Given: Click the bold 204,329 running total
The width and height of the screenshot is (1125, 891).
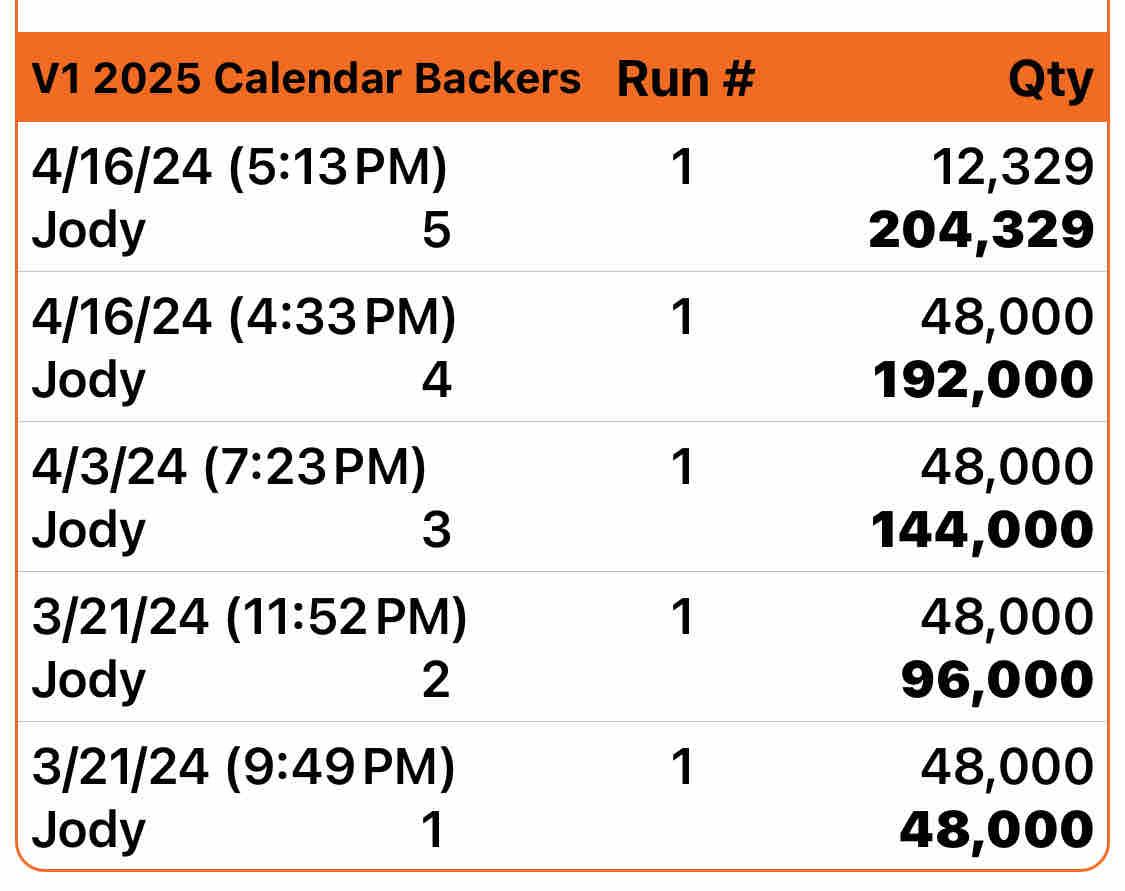Looking at the screenshot, I should (981, 230).
